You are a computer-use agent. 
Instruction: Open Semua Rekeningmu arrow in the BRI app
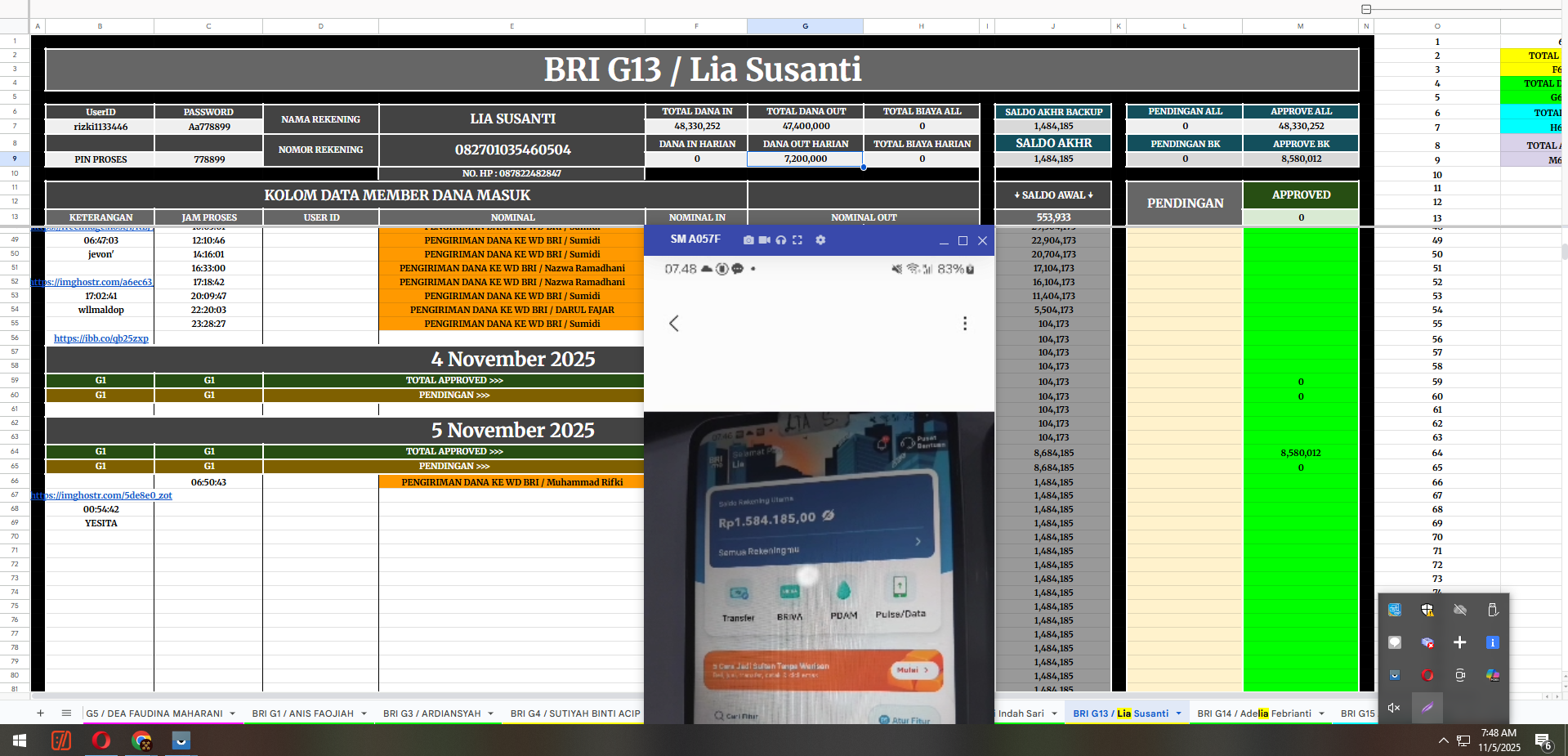pos(918,542)
